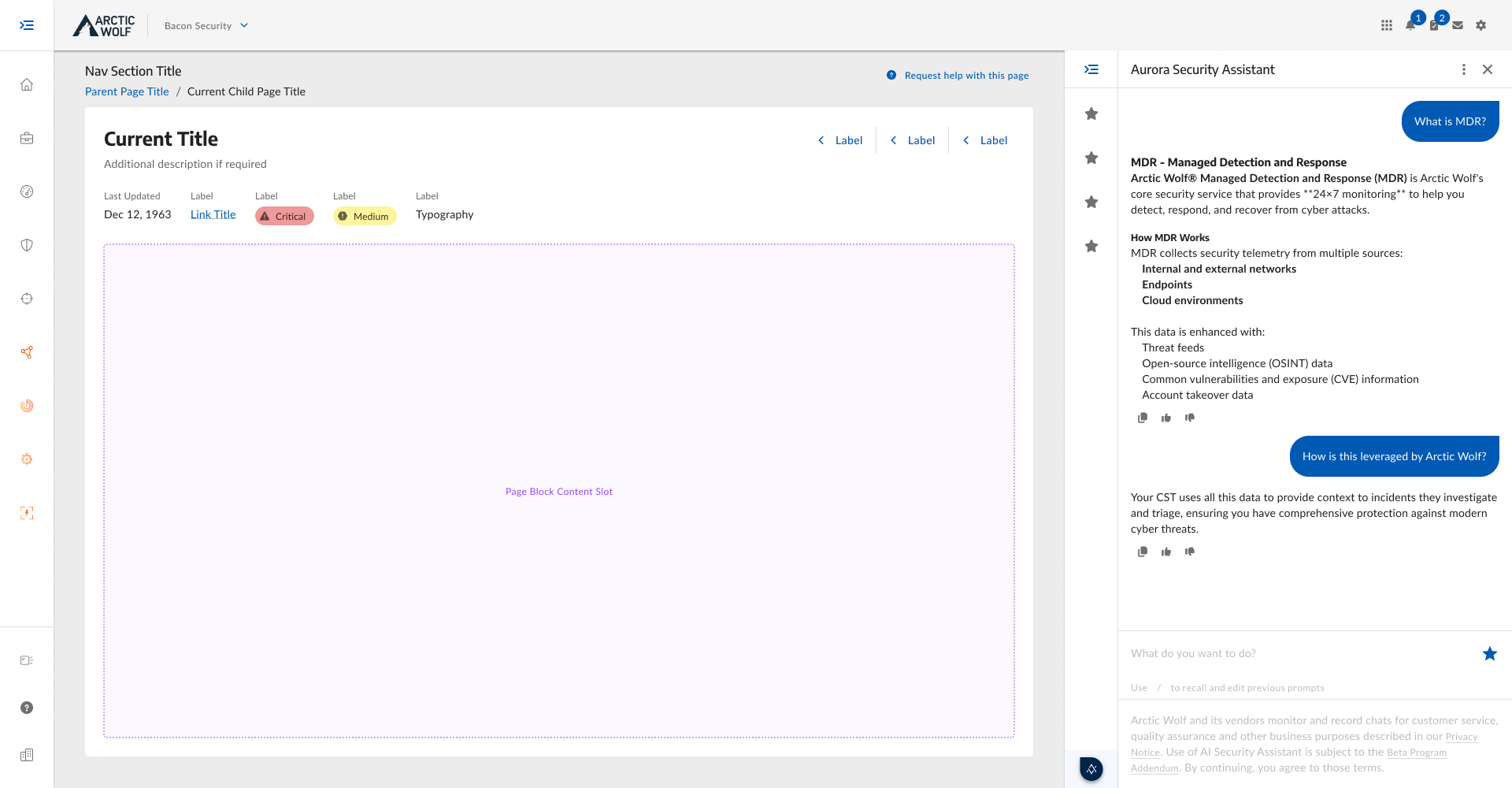Thumbs up the CST response
Image resolution: width=1512 pixels, height=788 pixels.
click(1166, 552)
